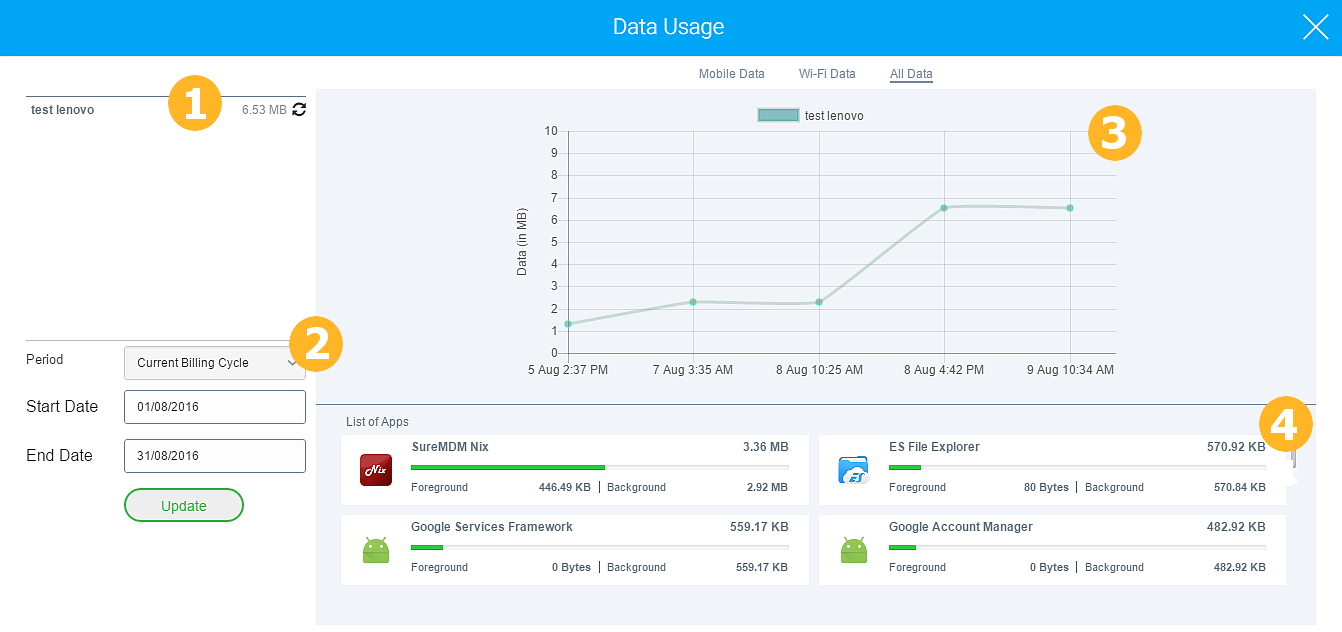Open the Start Date field picker
The height and width of the screenshot is (632, 1342).
pyautogui.click(x=214, y=407)
